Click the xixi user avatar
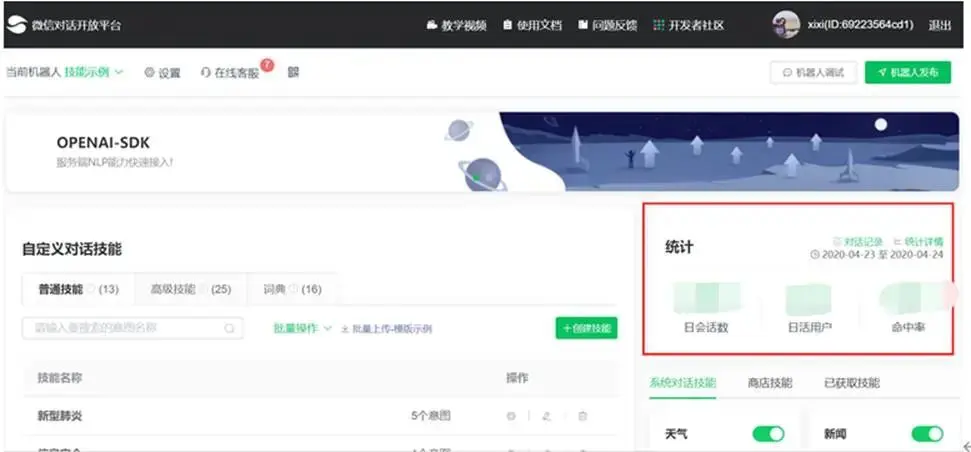Image resolution: width=971 pixels, height=452 pixels. [x=786, y=25]
